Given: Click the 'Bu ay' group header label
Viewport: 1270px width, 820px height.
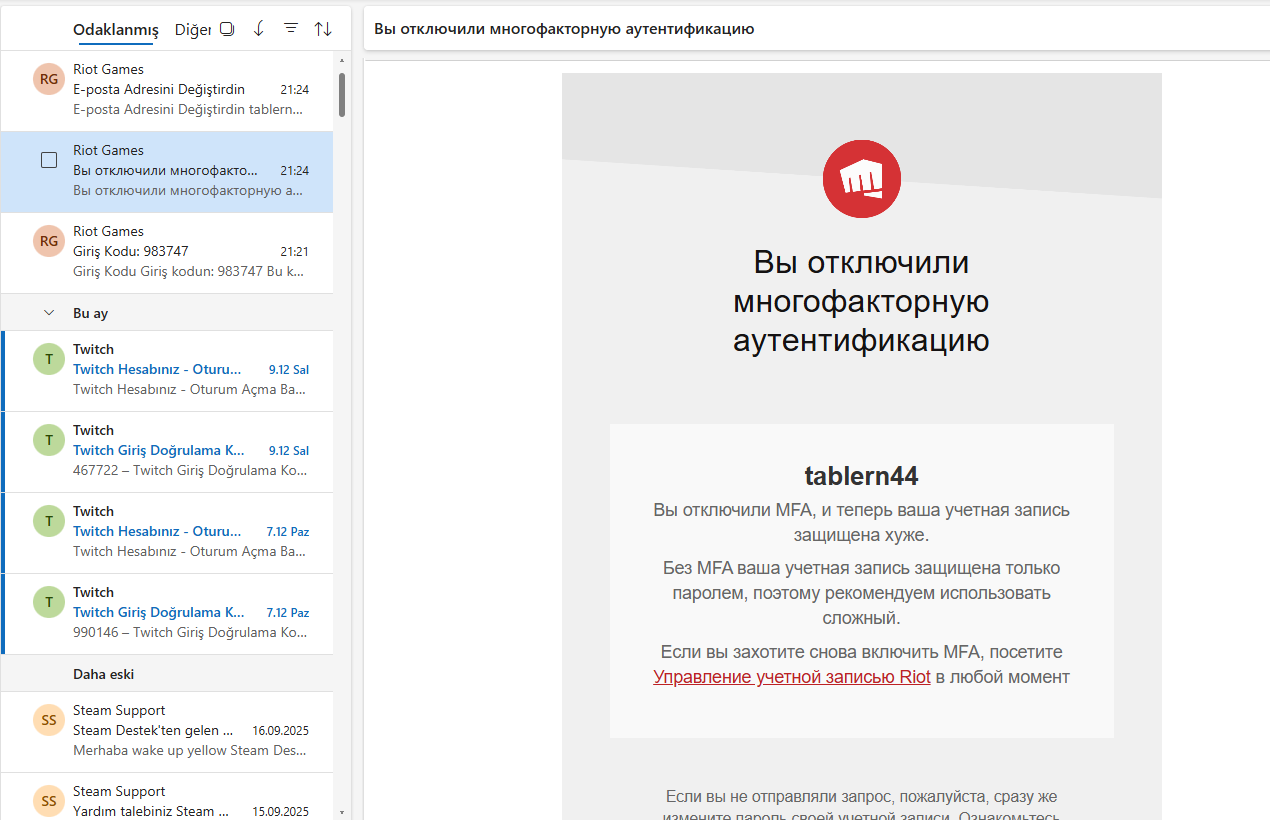Looking at the screenshot, I should (90, 313).
